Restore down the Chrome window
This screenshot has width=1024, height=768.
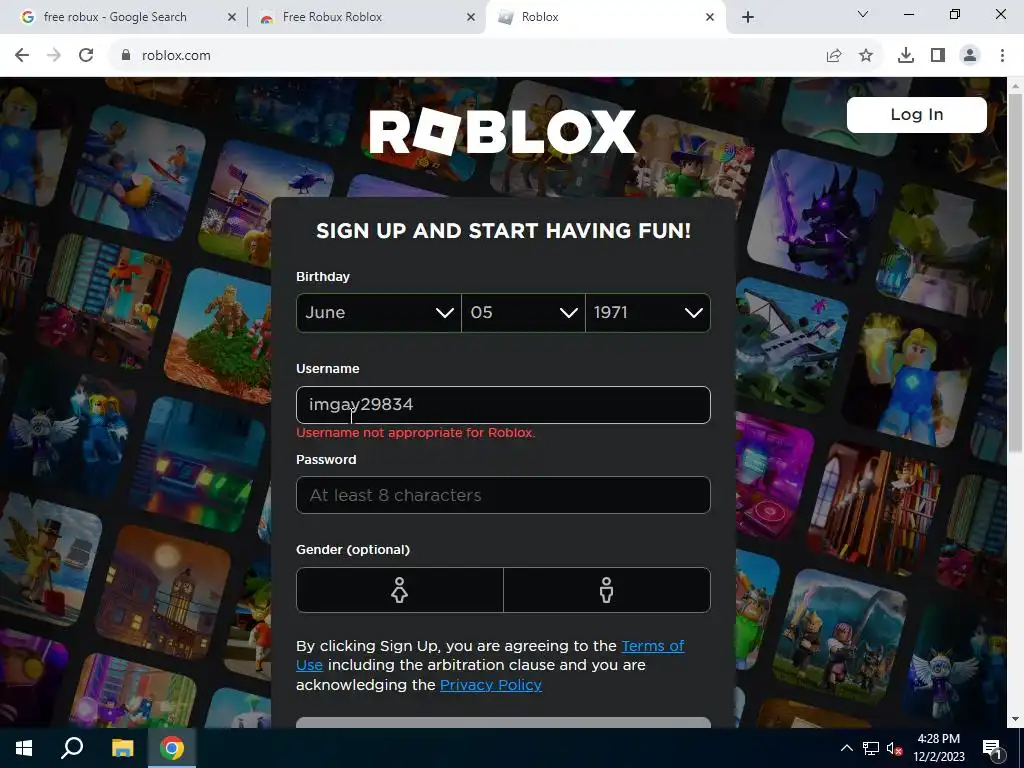[x=955, y=14]
